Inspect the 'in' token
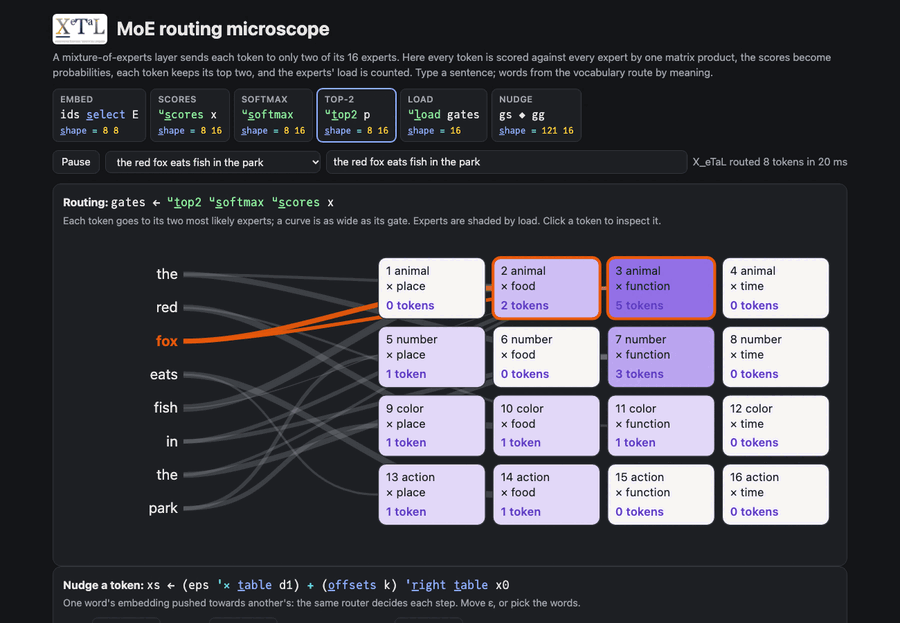900x623 pixels. pos(172,441)
